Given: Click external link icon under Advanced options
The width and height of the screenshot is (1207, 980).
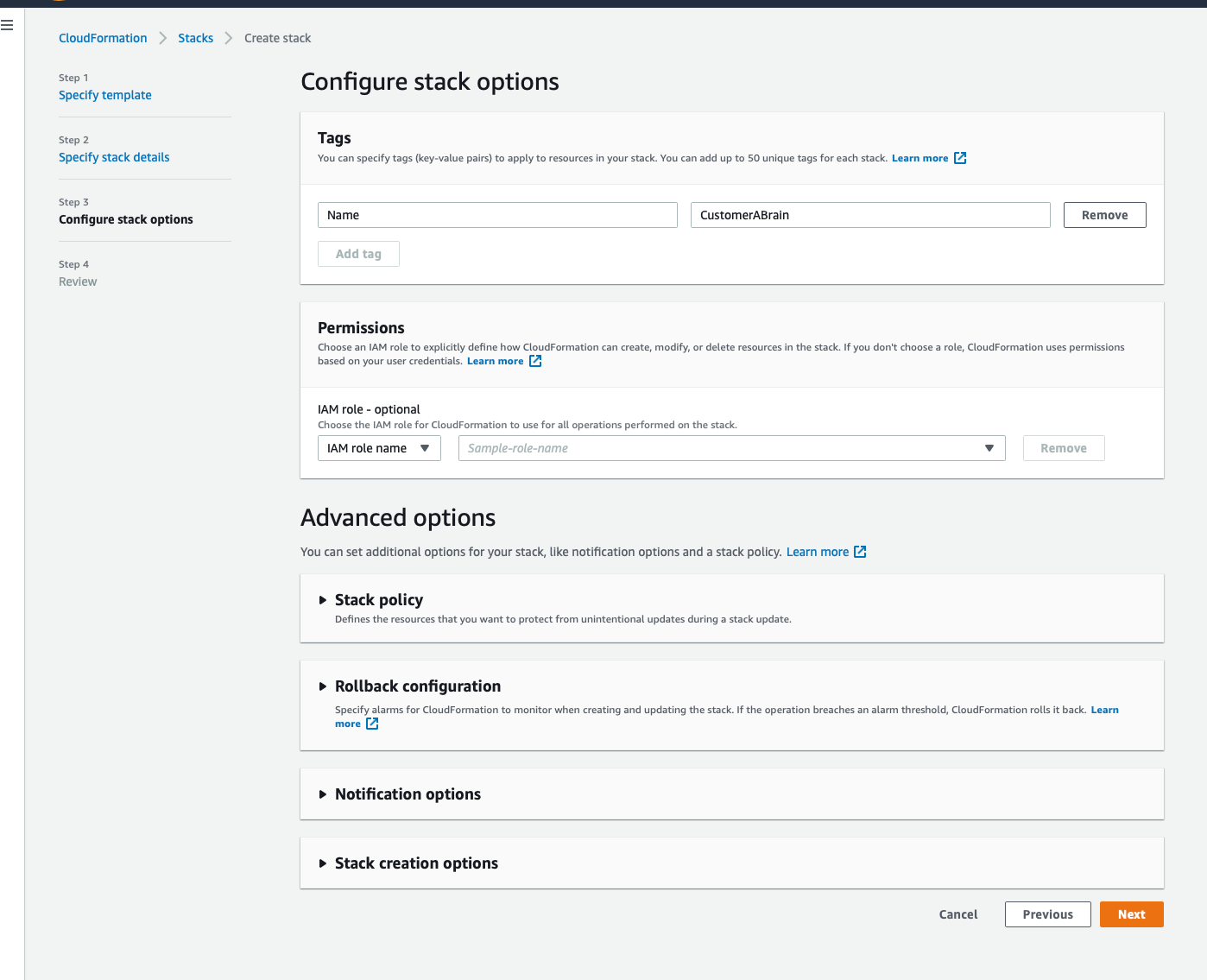Looking at the screenshot, I should [x=860, y=552].
